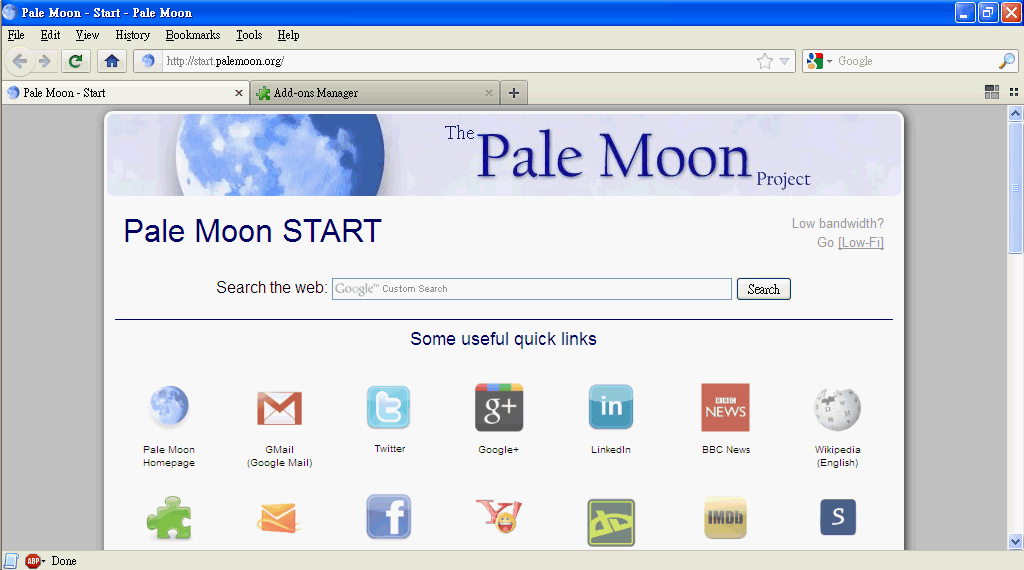Click the blue S quick link icon
Viewport: 1024px width, 570px height.
[x=838, y=516]
